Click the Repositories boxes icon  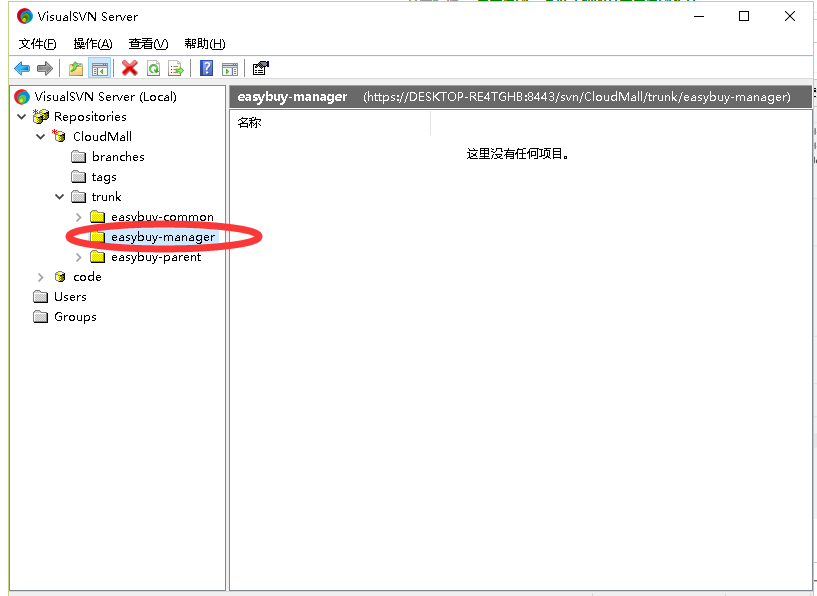(x=41, y=116)
